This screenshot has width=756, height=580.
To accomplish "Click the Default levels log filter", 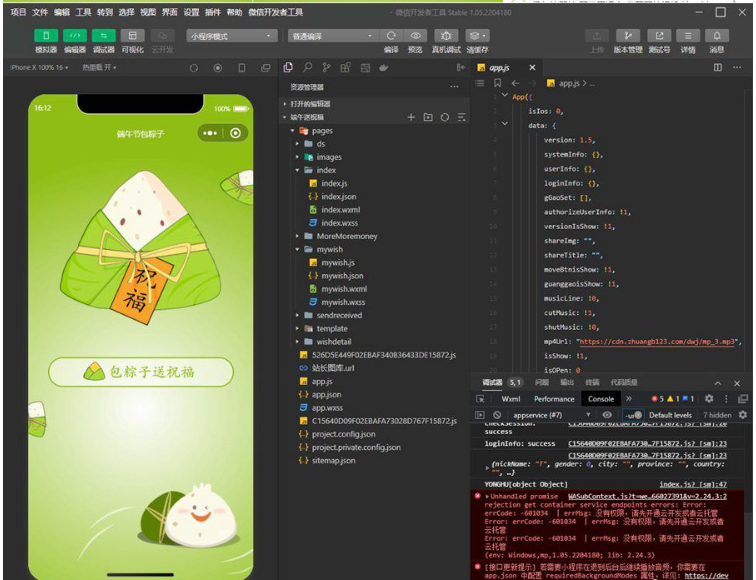I will 670,415.
